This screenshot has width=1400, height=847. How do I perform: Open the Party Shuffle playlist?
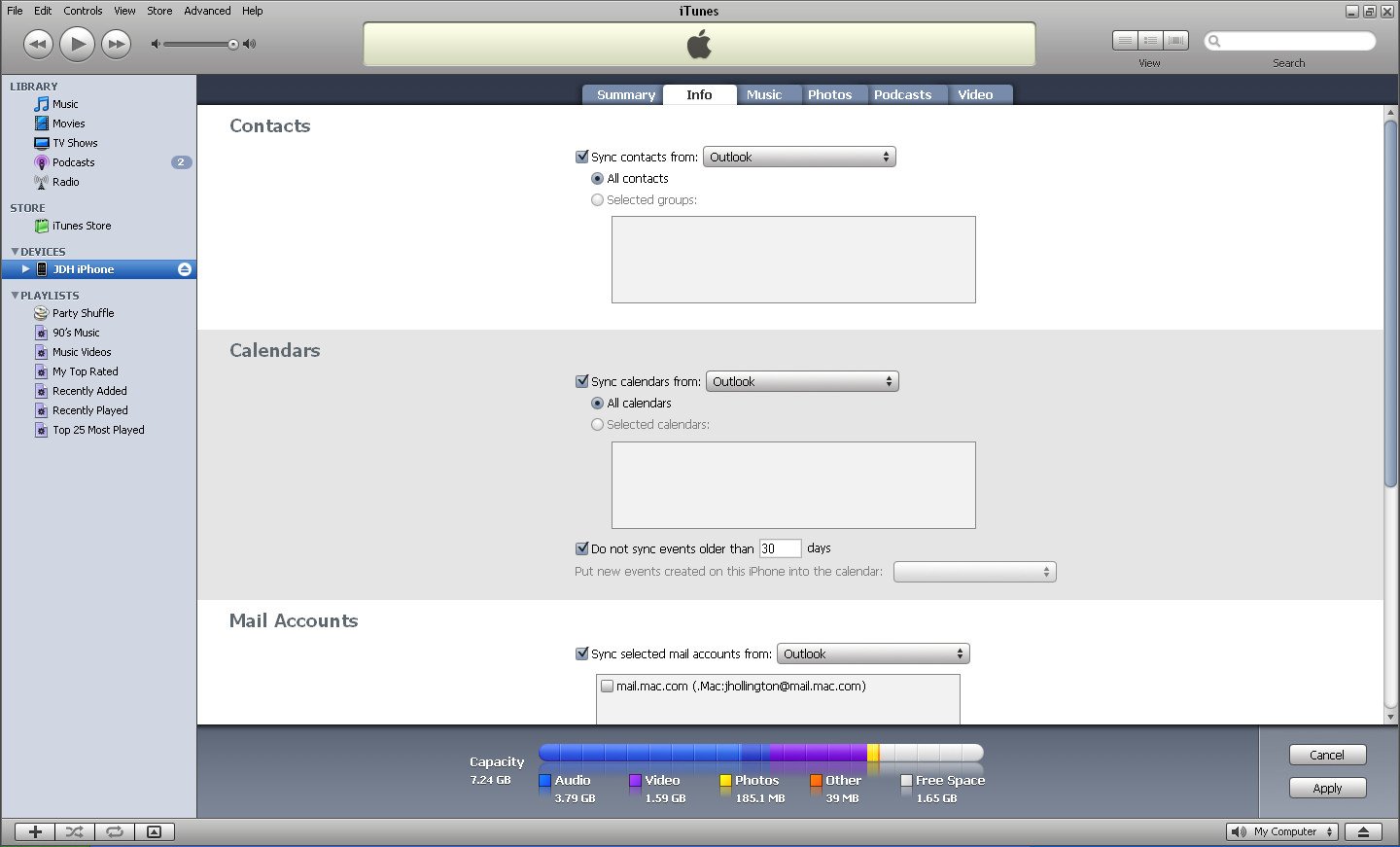83,313
